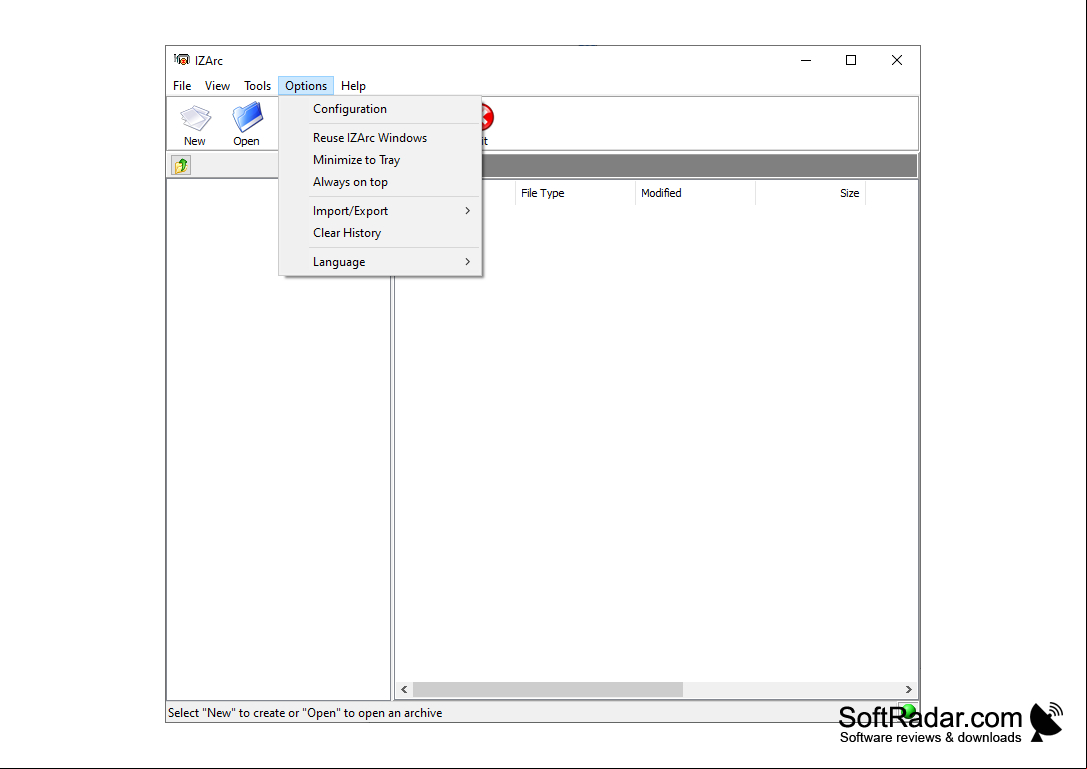Sort by Size column header

[x=811, y=193]
